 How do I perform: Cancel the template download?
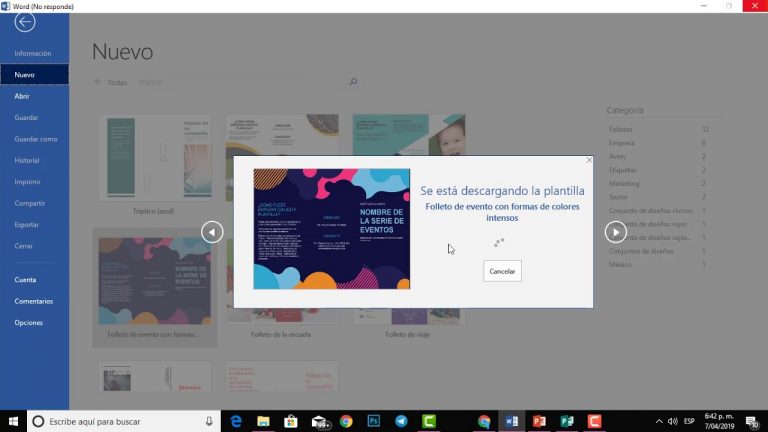click(502, 271)
